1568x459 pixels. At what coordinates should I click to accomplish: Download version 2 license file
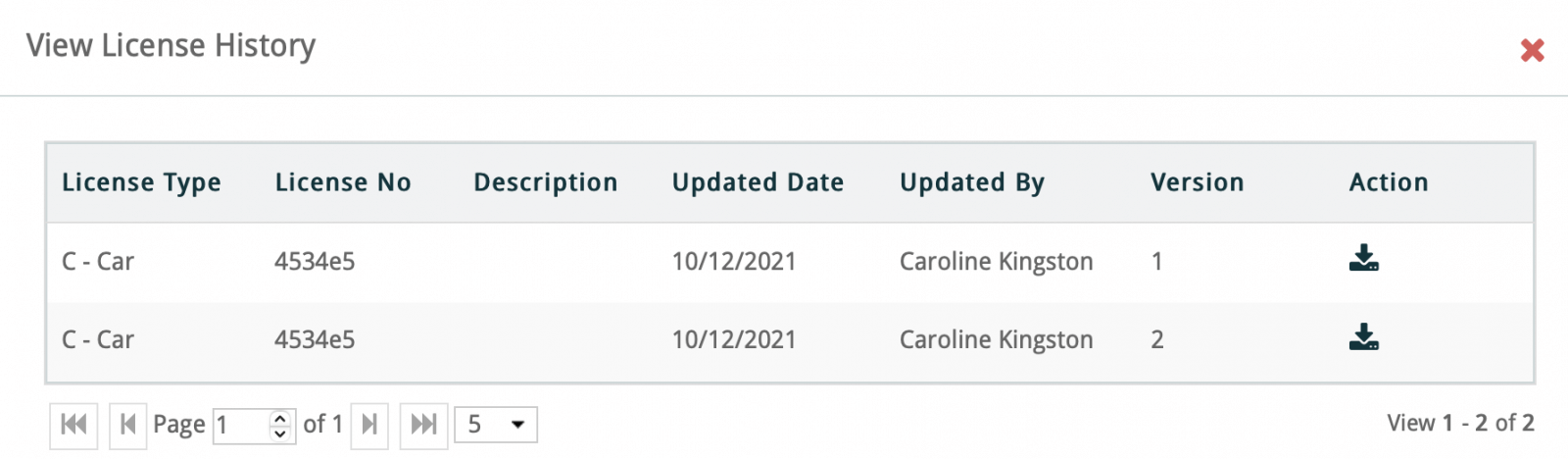coord(1363,338)
